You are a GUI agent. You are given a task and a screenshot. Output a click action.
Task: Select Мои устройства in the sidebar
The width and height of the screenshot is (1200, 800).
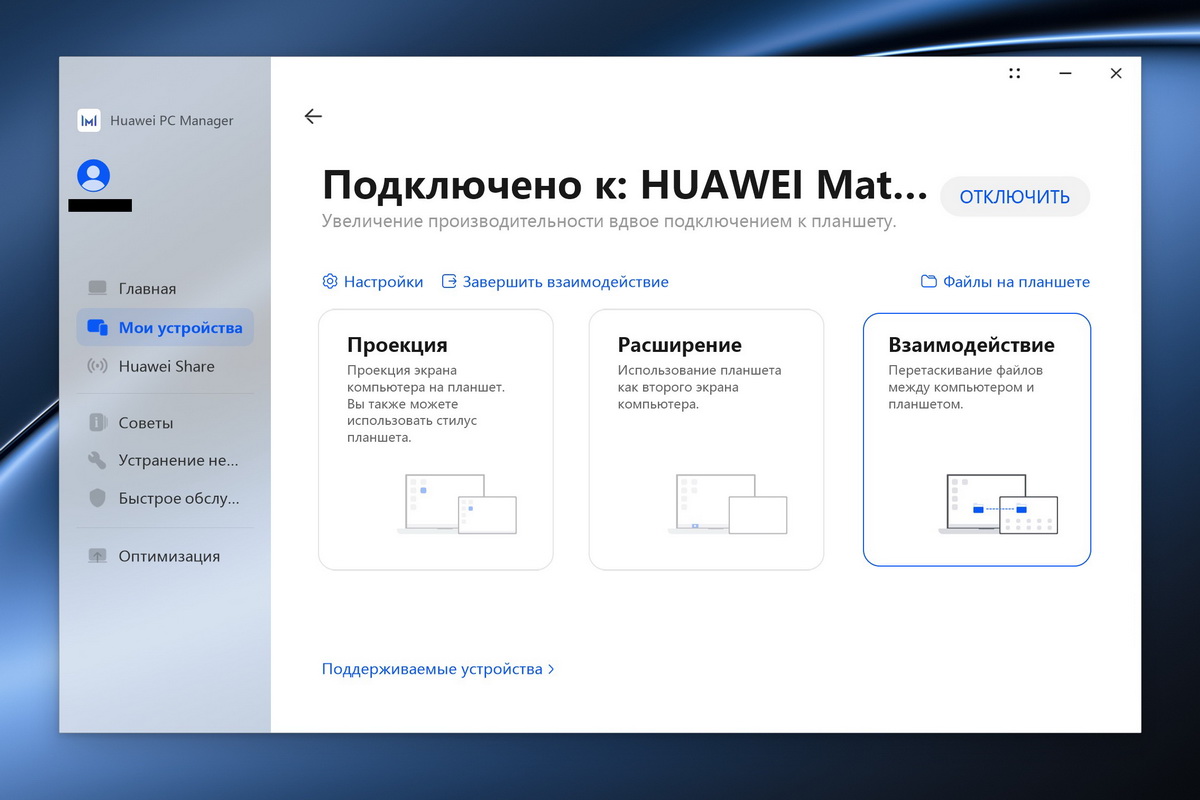[x=165, y=327]
